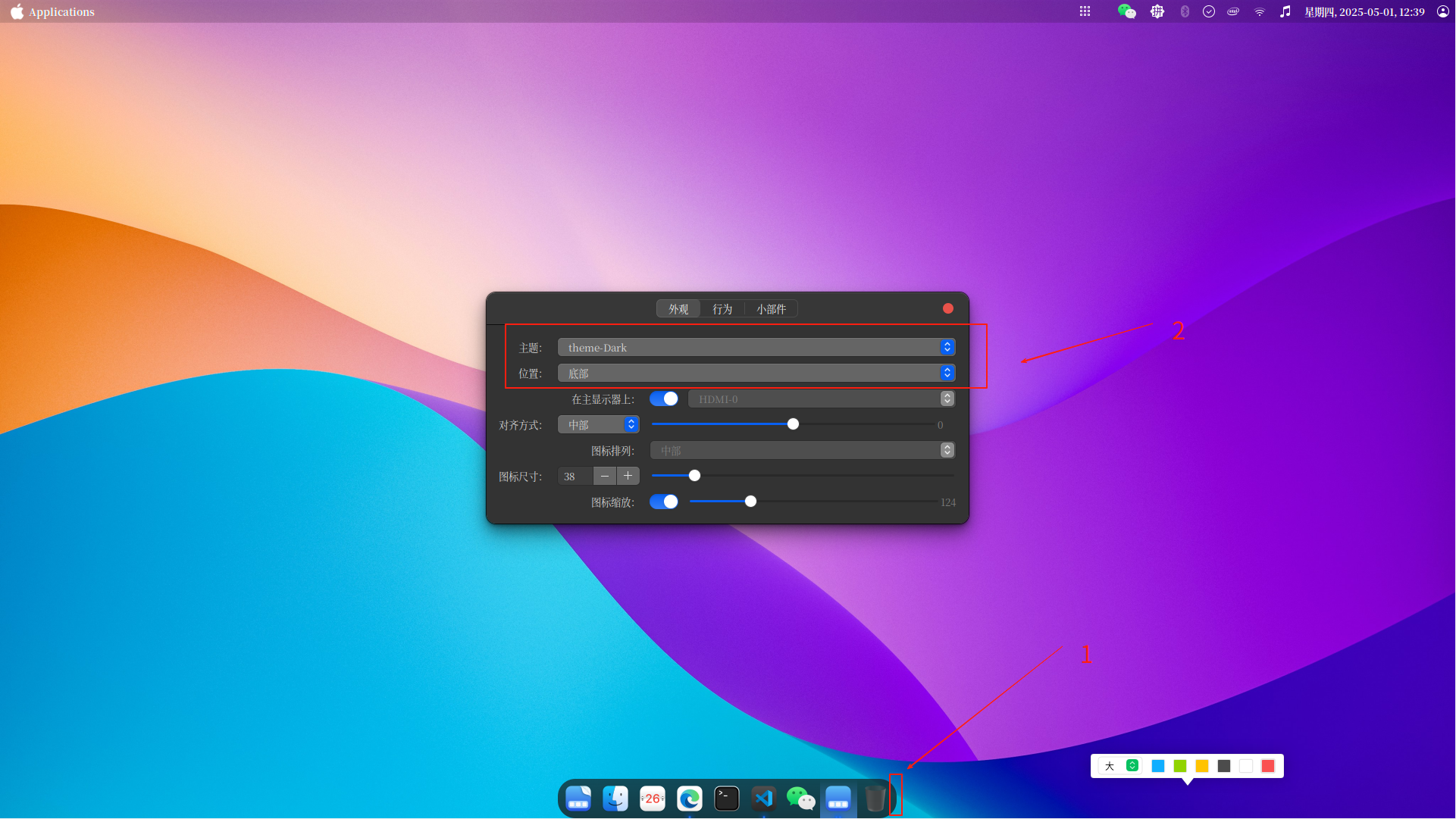Viewport: 1456px width, 819px height.
Task: Expand the 主题 theme-Dark dropdown
Action: point(756,348)
